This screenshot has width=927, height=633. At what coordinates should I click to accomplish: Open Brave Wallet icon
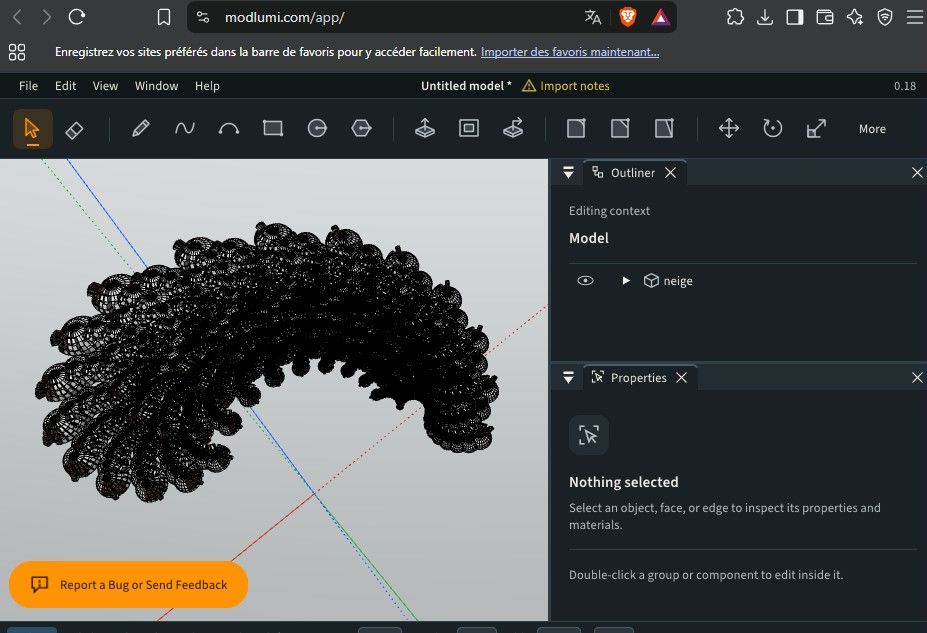[825, 17]
